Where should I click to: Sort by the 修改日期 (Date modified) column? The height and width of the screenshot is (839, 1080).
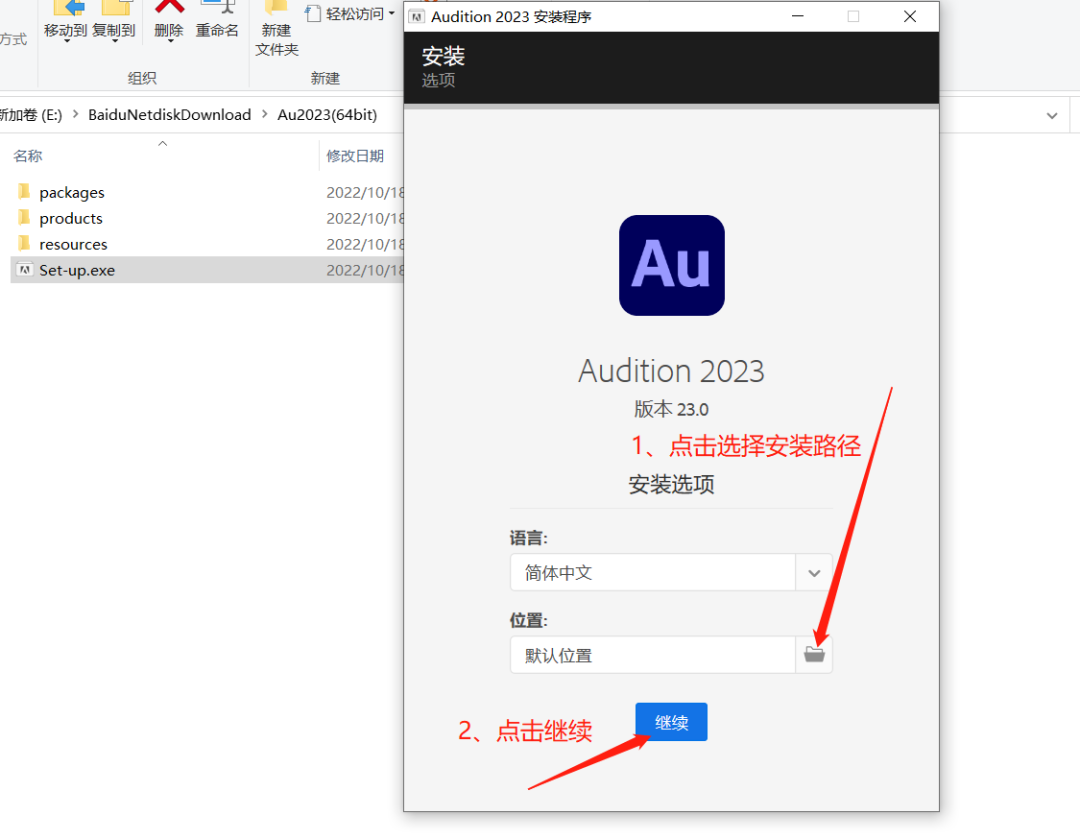355,155
